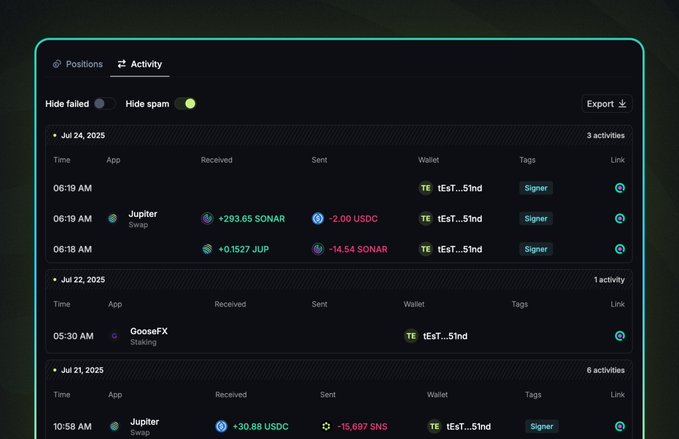This screenshot has height=439, width=679.
Task: Click Signer tag in Jupiter SONAR swap row
Action: point(536,219)
